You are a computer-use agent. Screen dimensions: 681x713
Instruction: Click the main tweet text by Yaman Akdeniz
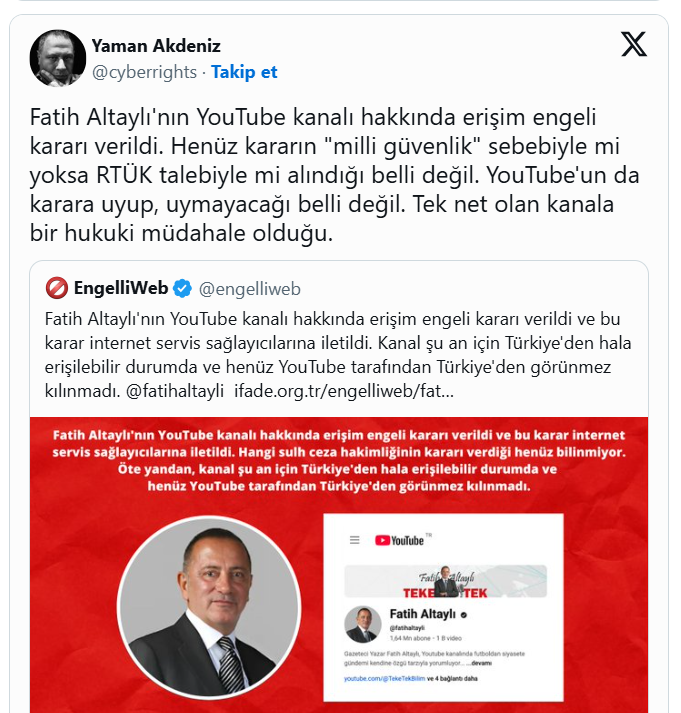(x=334, y=175)
